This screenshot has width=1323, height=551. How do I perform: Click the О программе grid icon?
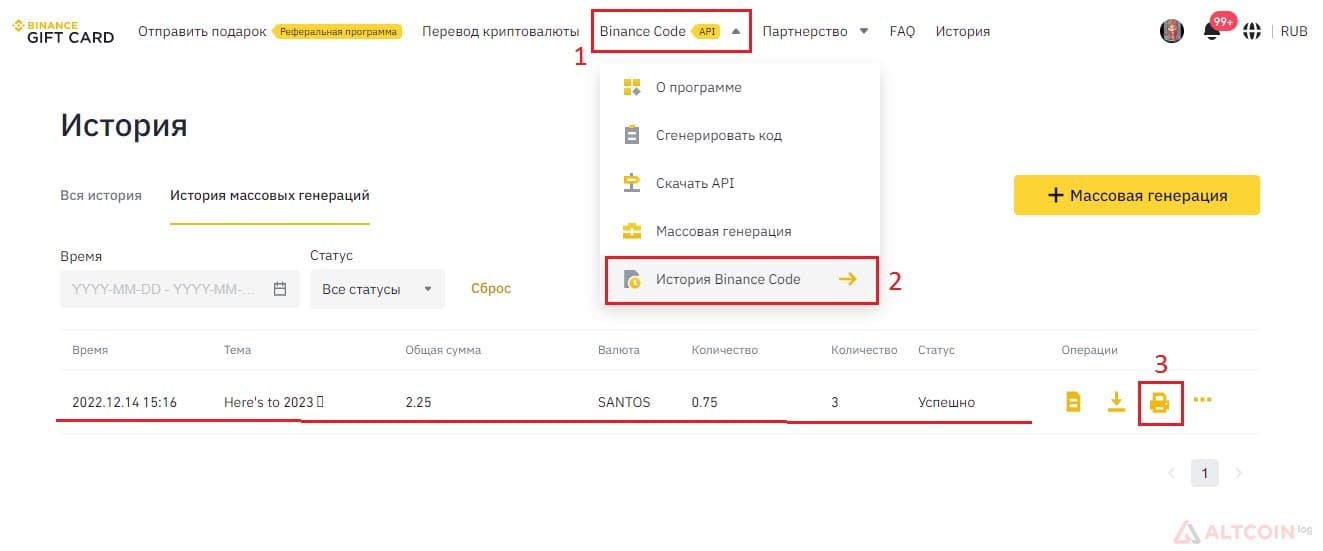pyautogui.click(x=631, y=87)
